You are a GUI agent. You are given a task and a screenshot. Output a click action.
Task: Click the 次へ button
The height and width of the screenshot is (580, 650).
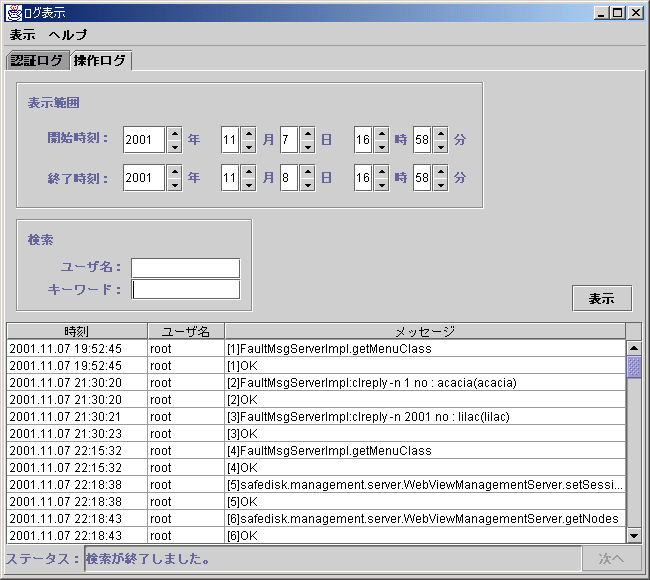coord(611,558)
